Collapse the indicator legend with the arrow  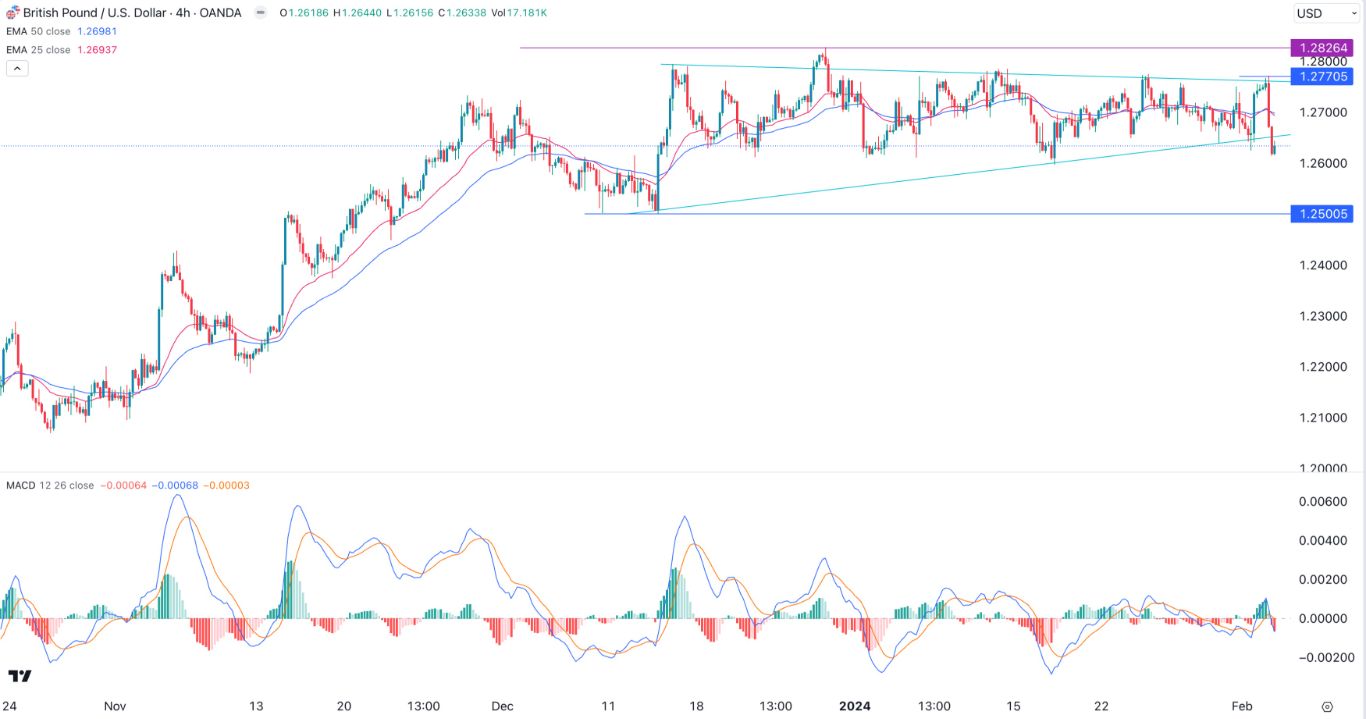pyautogui.click(x=16, y=68)
